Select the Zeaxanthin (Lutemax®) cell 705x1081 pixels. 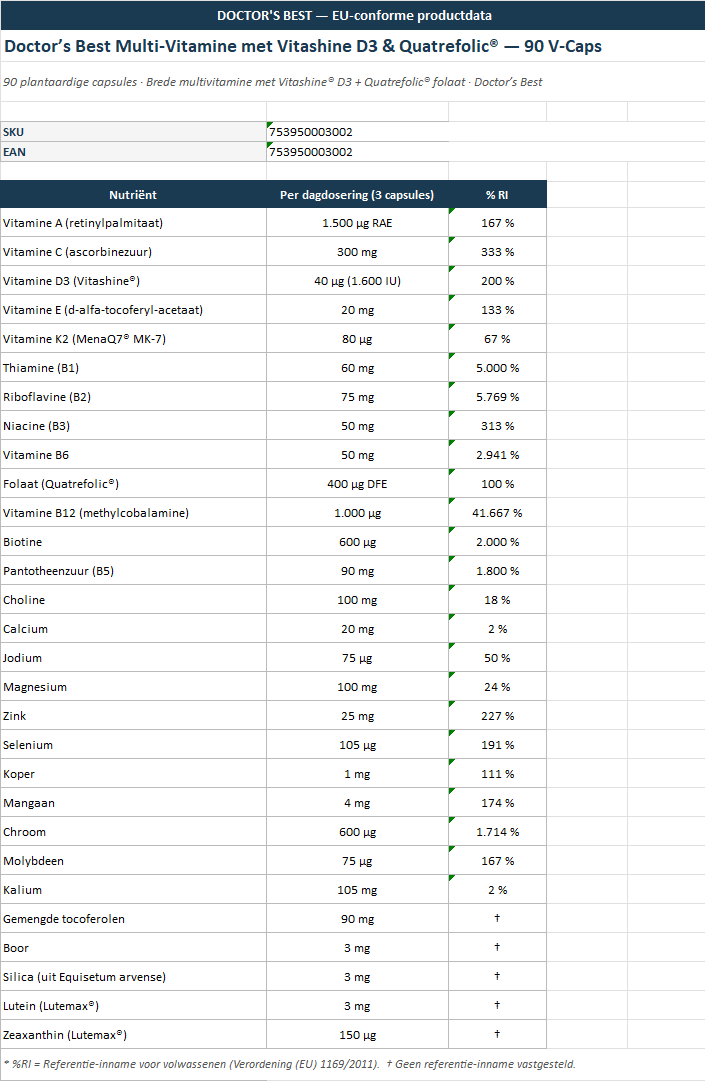133,1033
